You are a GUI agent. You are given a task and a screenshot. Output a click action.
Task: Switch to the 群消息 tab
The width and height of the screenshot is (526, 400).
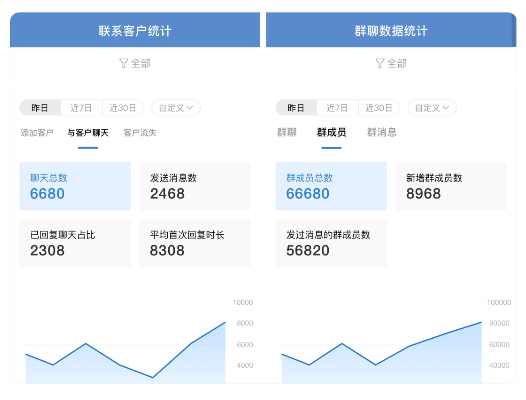(x=382, y=133)
